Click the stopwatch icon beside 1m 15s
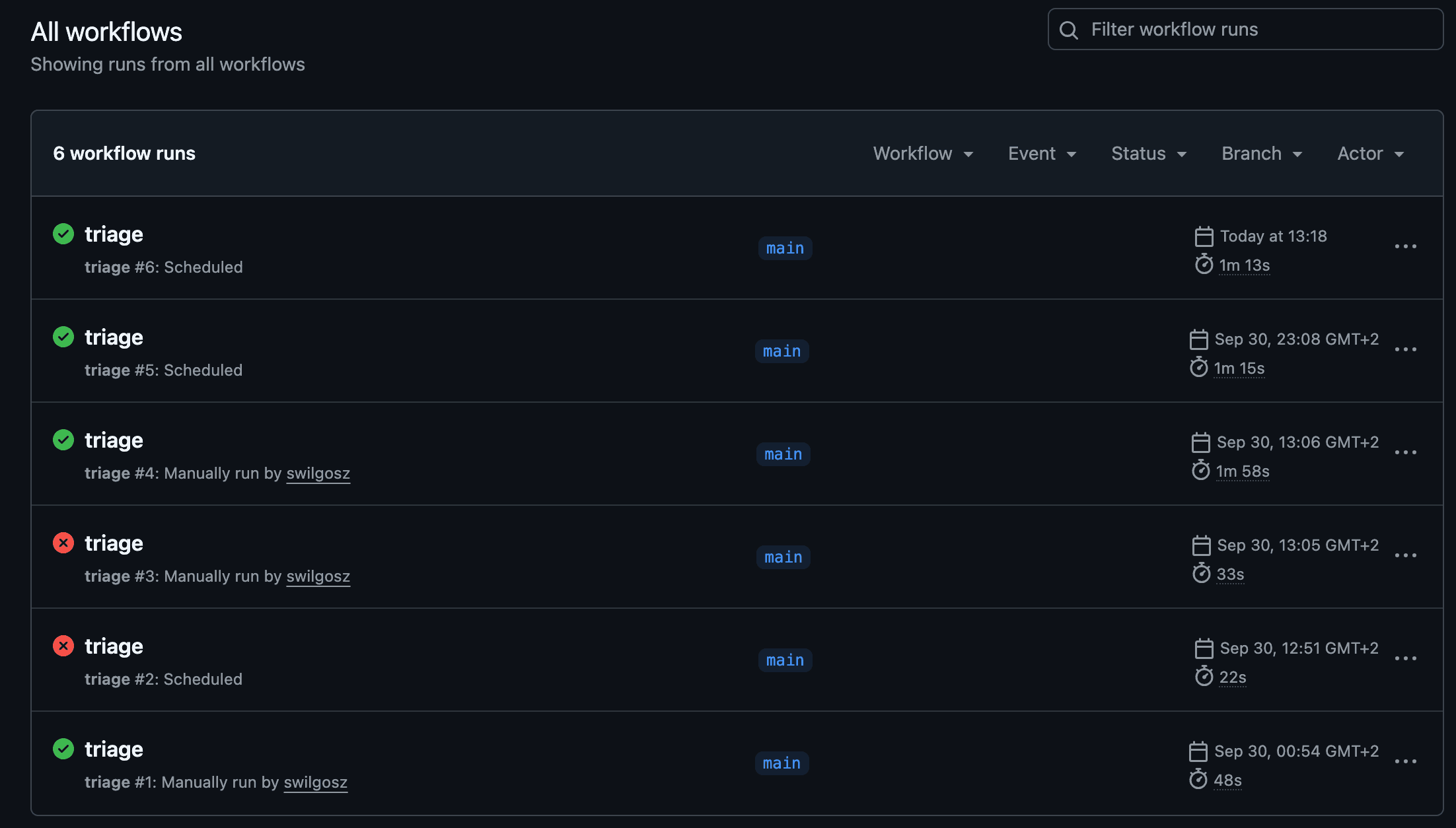 tap(1199, 367)
